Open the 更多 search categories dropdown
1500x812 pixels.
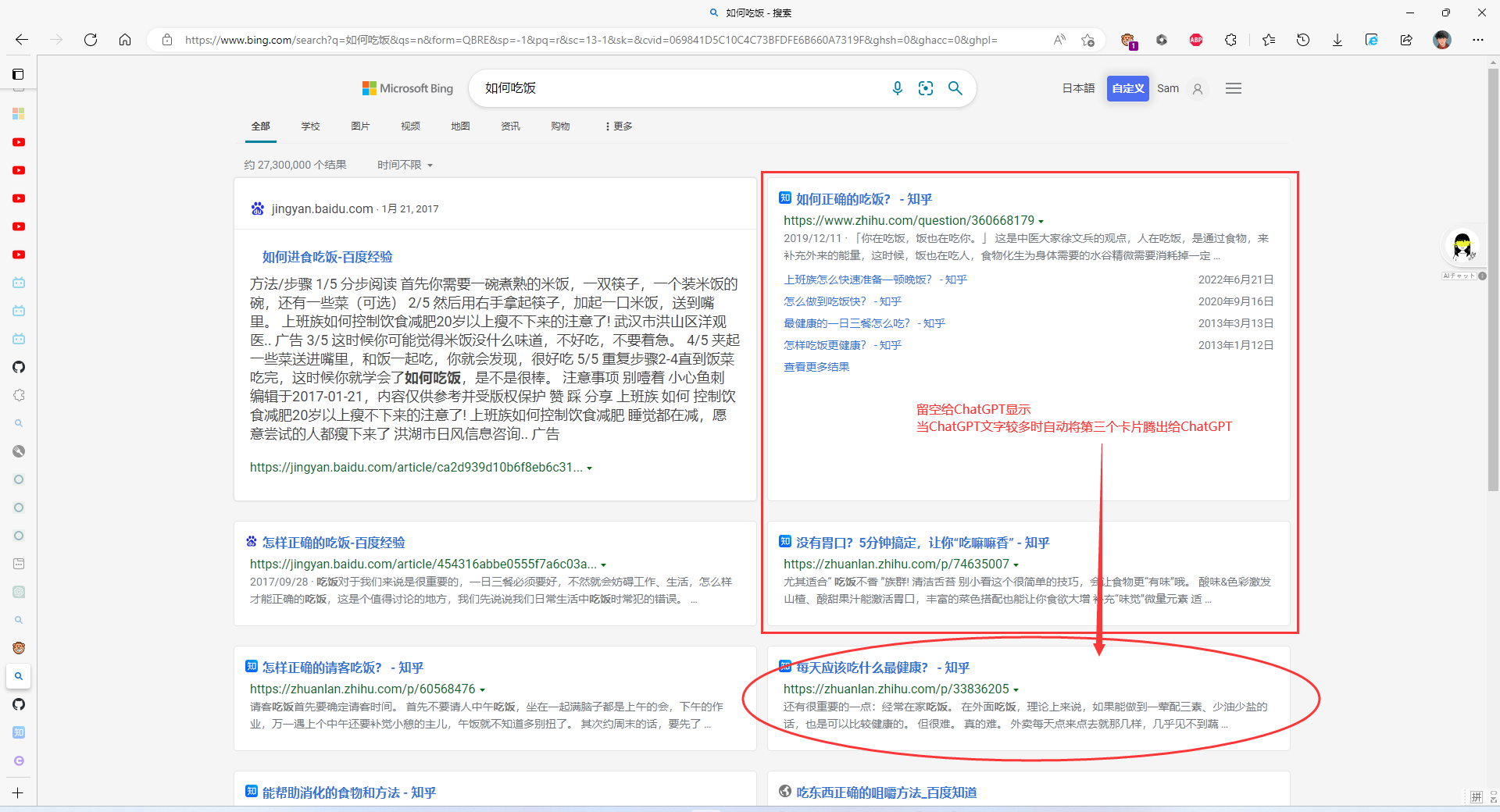[617, 126]
